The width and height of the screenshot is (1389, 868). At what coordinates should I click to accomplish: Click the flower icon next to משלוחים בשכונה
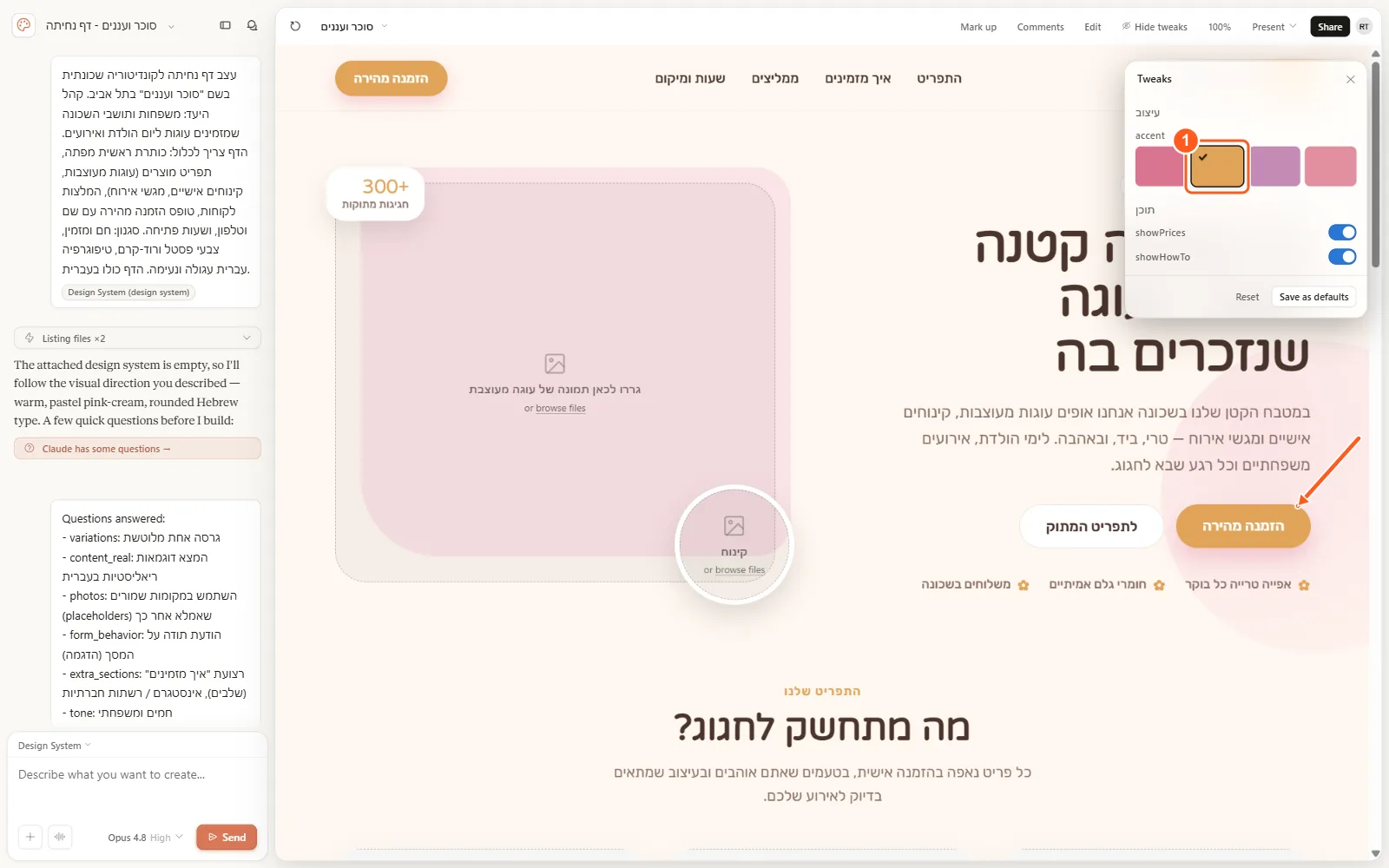pyautogui.click(x=1024, y=585)
